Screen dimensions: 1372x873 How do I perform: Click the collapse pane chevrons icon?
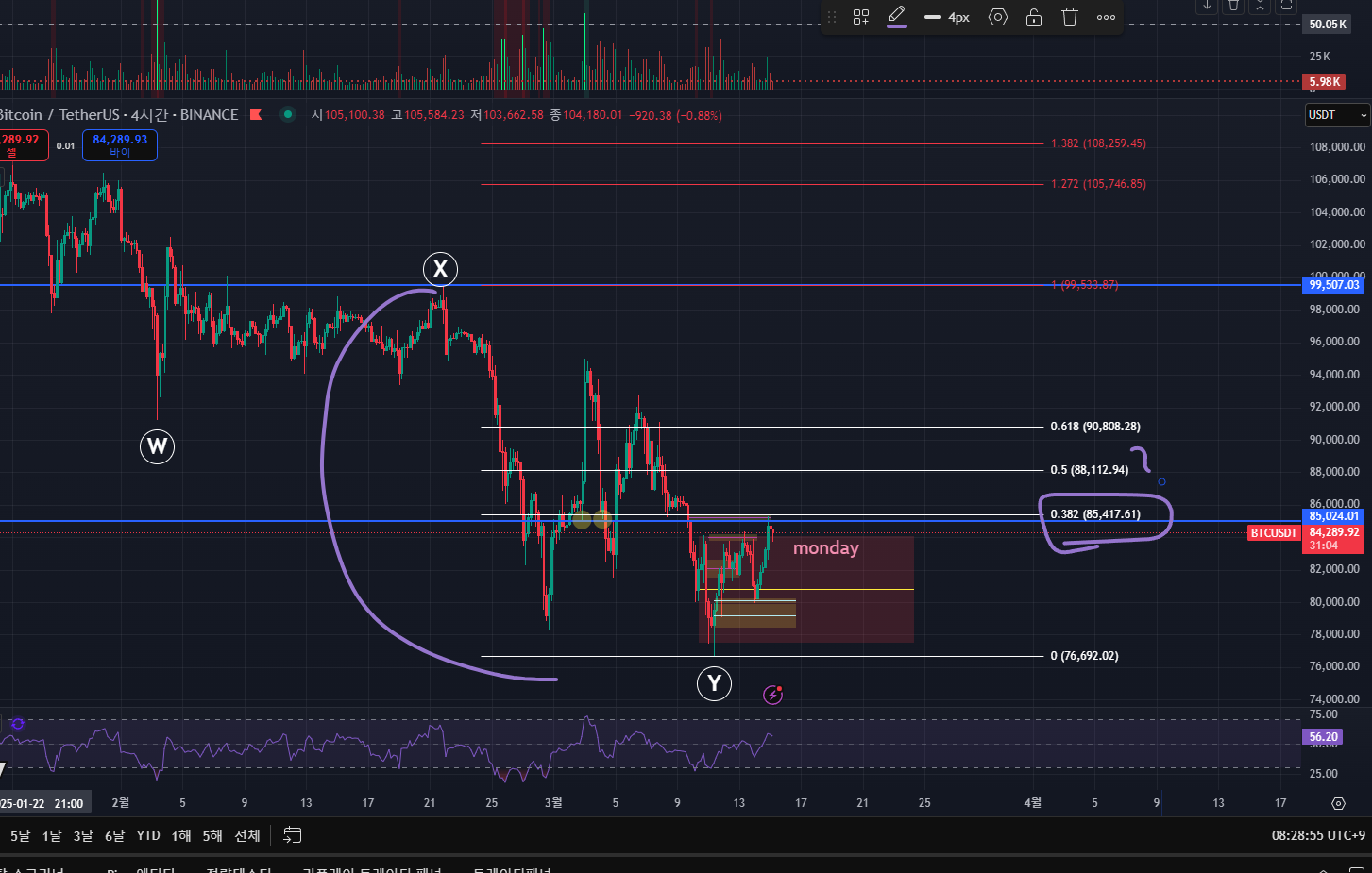click(x=1260, y=6)
